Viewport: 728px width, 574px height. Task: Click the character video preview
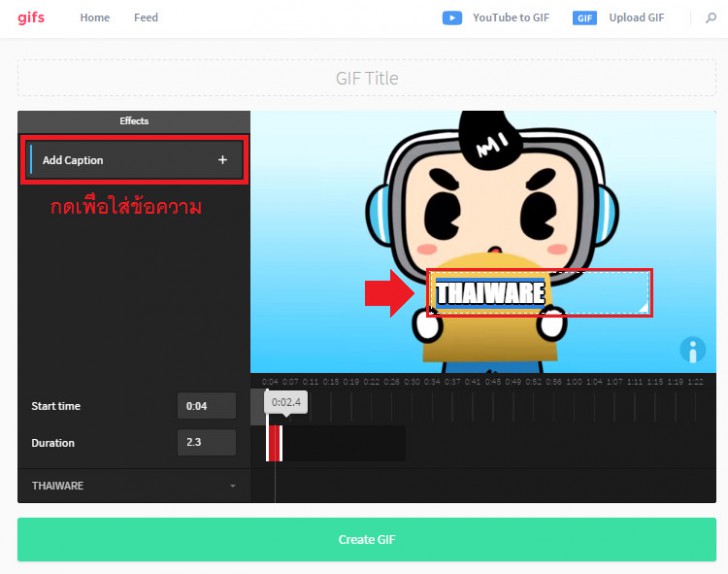(x=483, y=241)
